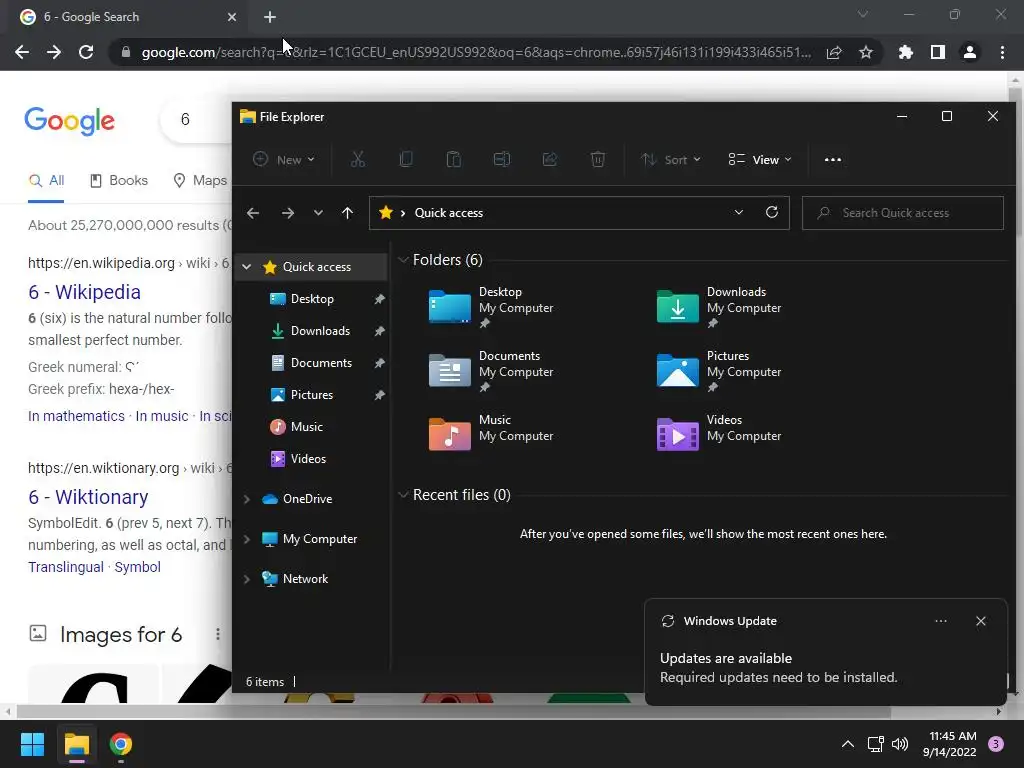Image resolution: width=1024 pixels, height=768 pixels.
Task: Unpin Desktop in the navigation pane
Action: [379, 299]
